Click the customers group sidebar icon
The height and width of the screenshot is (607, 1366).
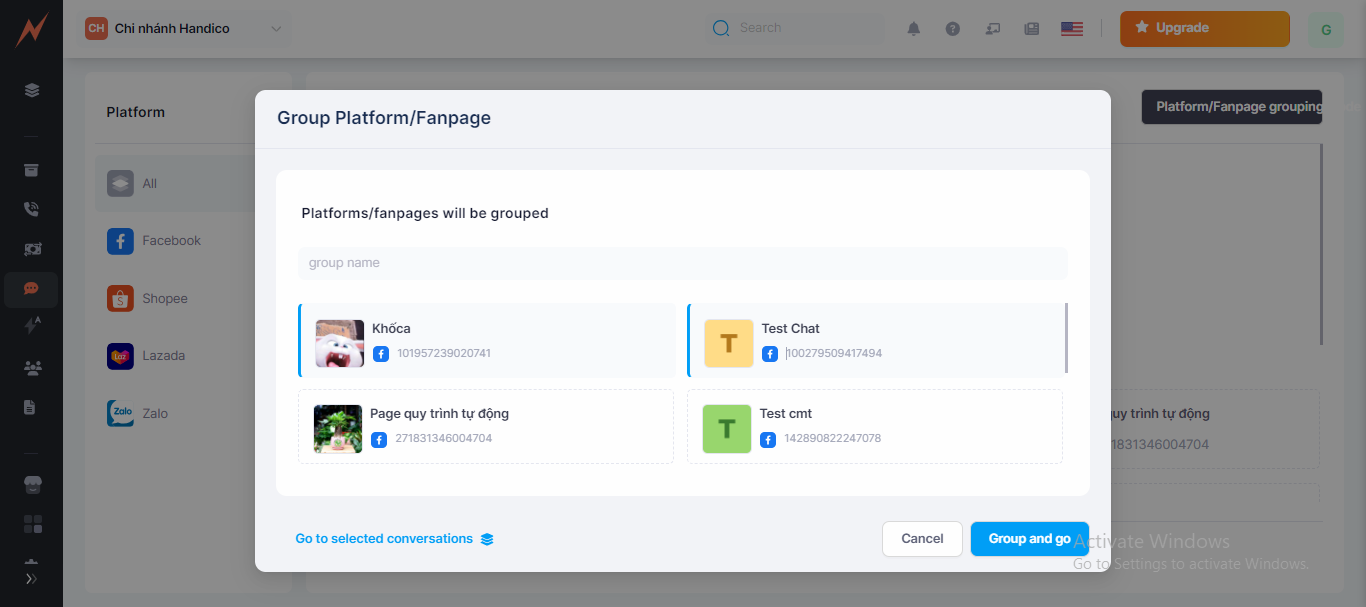[x=31, y=367]
